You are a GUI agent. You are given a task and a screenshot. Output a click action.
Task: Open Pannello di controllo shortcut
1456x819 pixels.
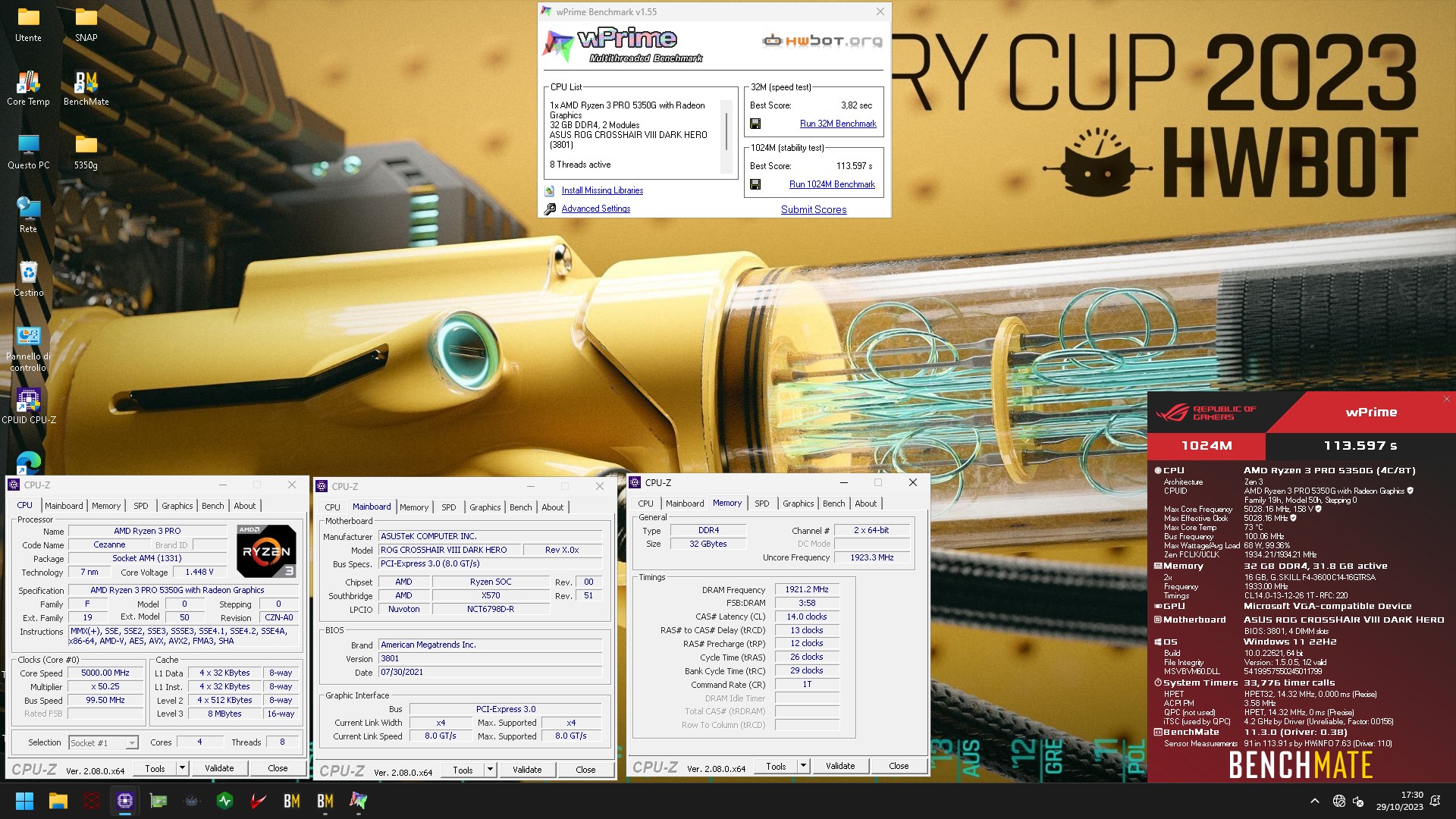pos(29,349)
